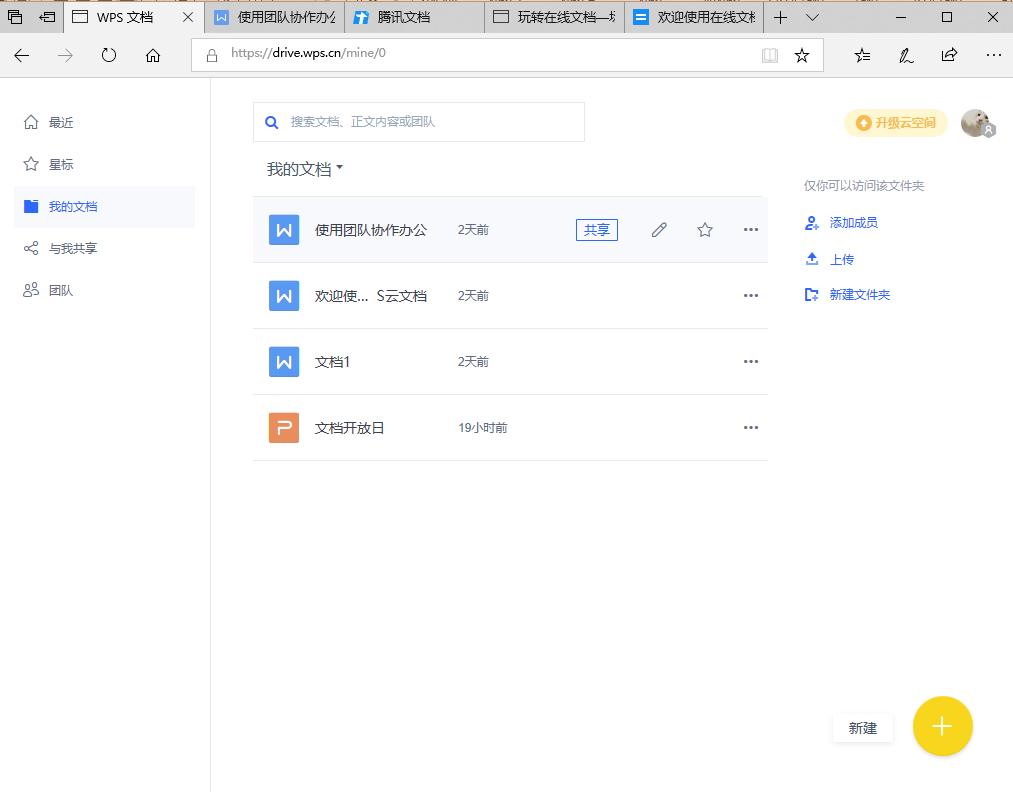This screenshot has width=1013, height=792.
Task: Click the 升级云空间 upgrade button
Action: point(896,123)
